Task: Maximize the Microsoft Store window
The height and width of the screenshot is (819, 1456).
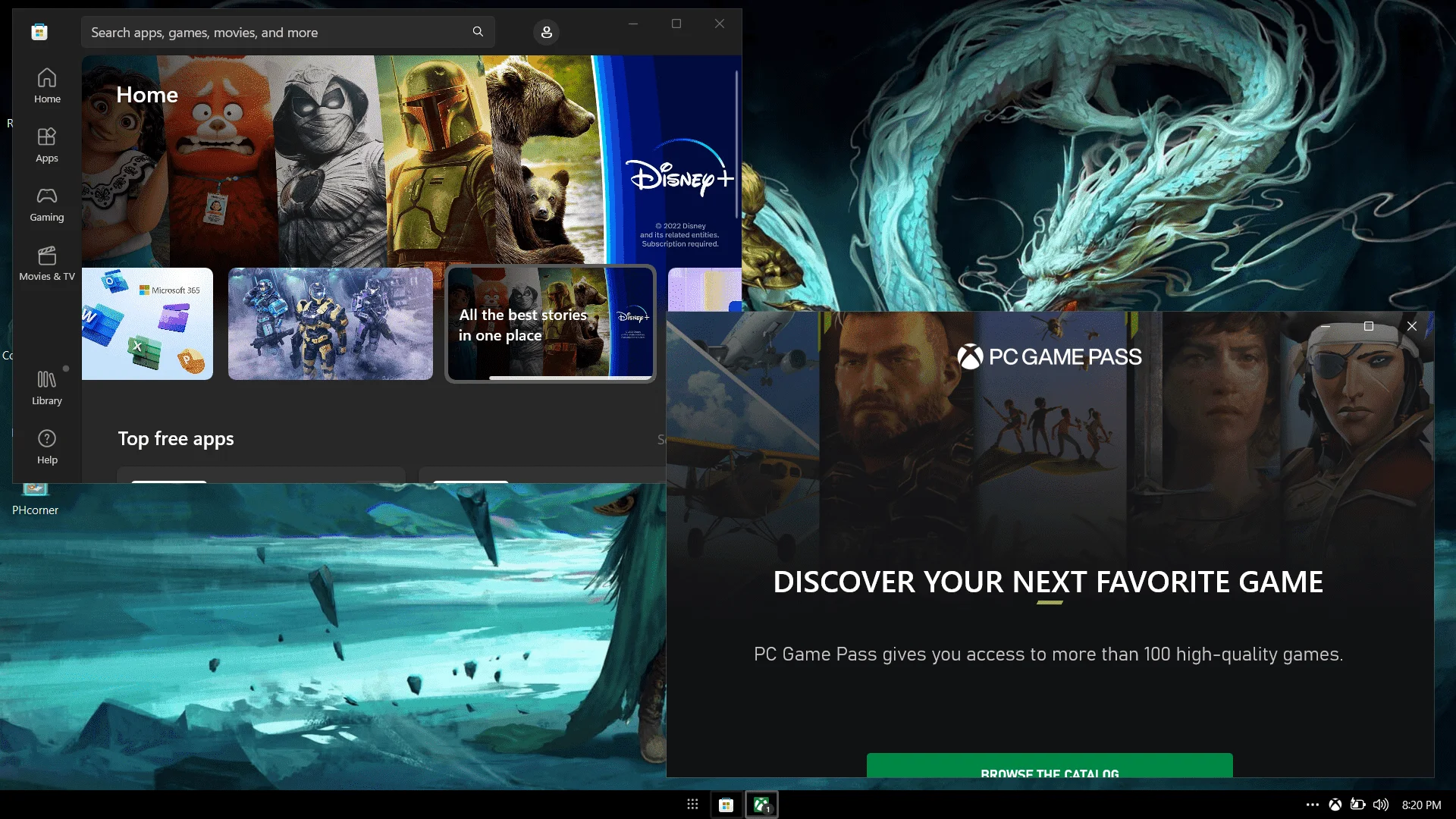Action: coord(676,24)
